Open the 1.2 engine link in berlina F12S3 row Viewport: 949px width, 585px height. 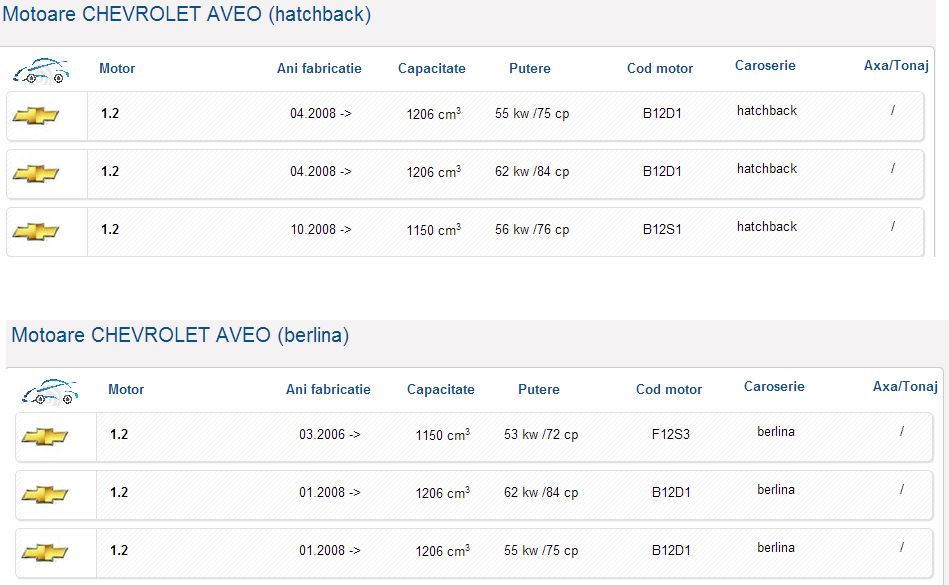click(x=119, y=434)
